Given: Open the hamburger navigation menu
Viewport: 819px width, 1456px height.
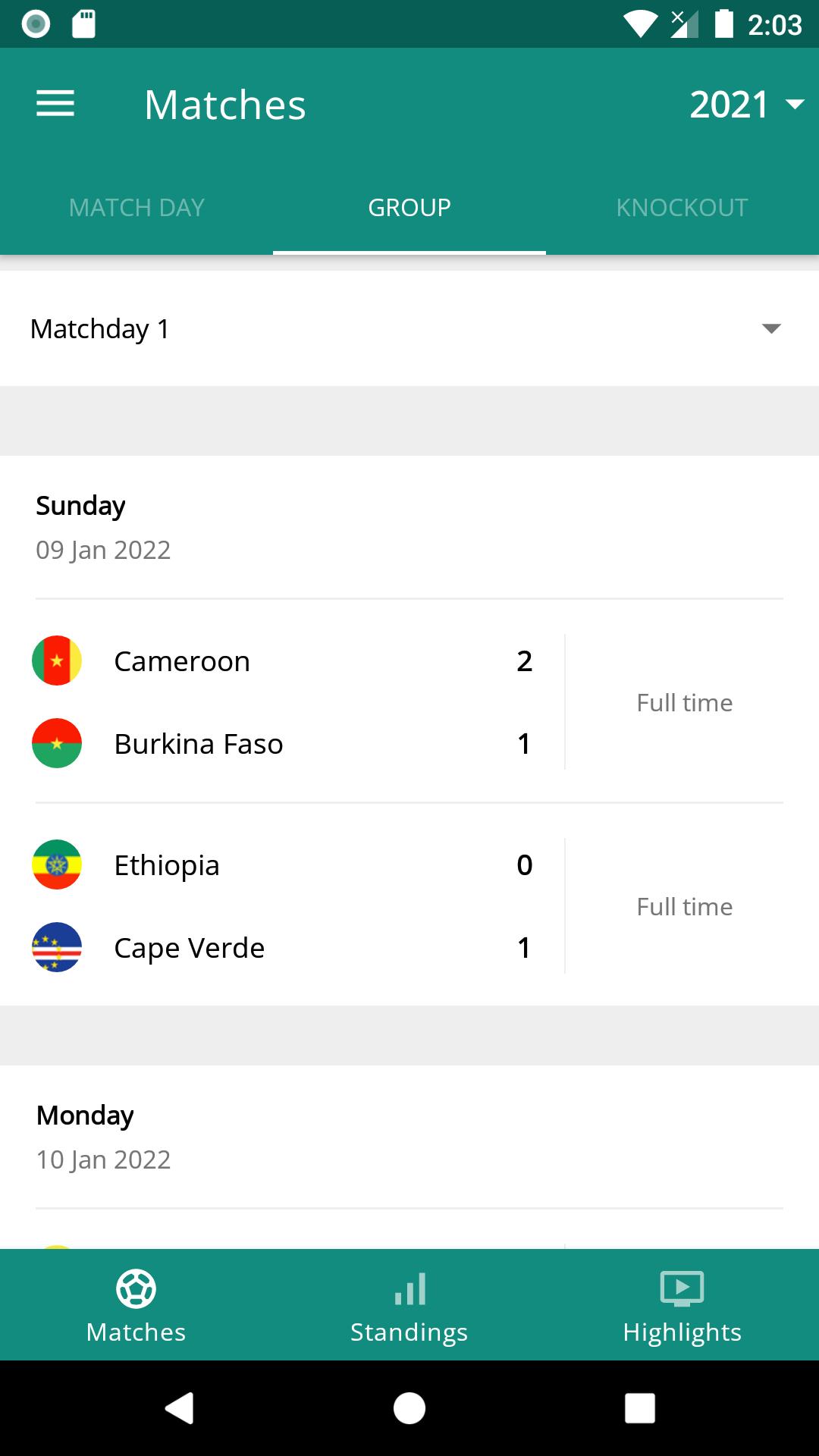Looking at the screenshot, I should (55, 104).
